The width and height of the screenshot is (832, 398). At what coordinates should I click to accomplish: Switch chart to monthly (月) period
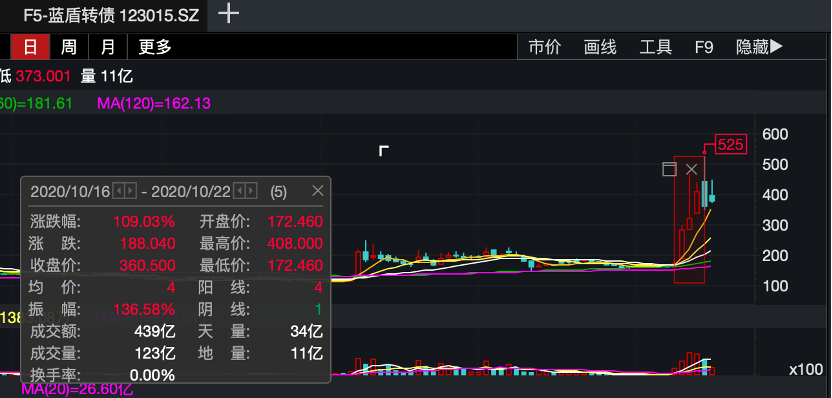(108, 47)
